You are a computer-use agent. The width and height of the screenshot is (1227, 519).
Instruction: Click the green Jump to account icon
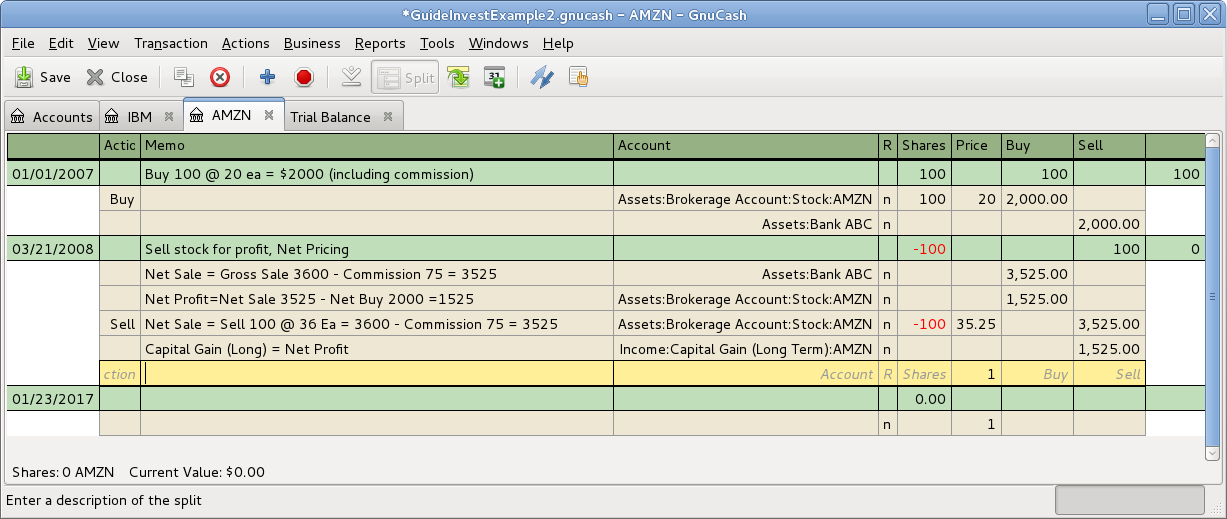pyautogui.click(x=458, y=77)
